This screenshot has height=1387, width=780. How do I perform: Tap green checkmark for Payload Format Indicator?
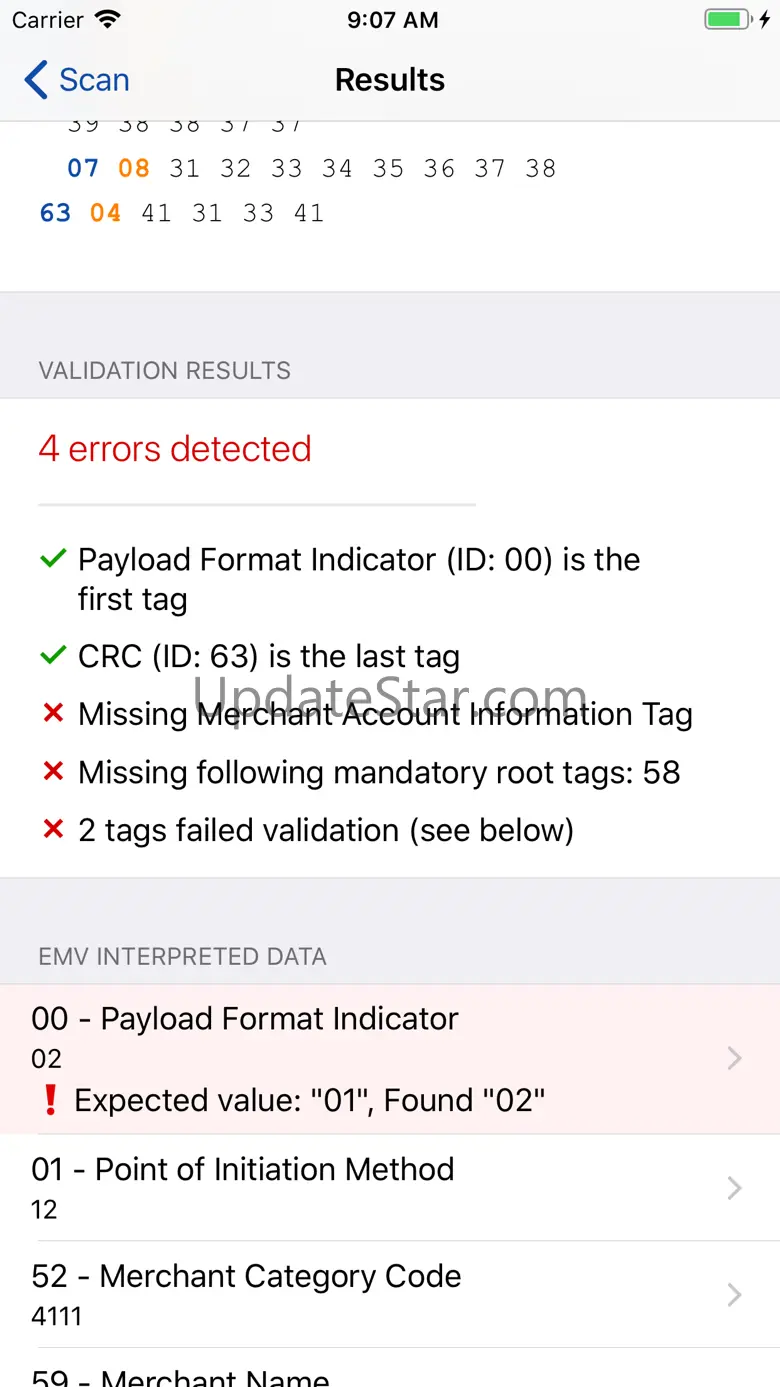[x=53, y=560]
